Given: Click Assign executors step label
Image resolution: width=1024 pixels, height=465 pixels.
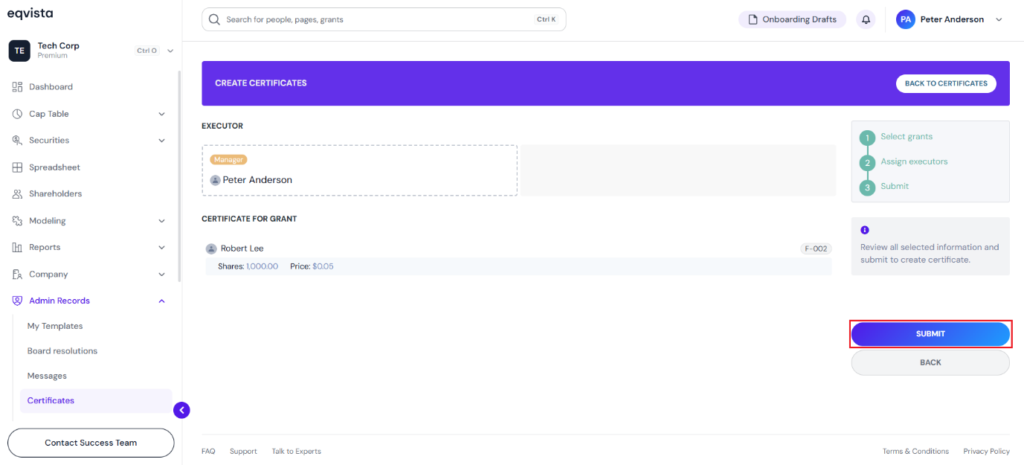Looking at the screenshot, I should click(x=914, y=161).
